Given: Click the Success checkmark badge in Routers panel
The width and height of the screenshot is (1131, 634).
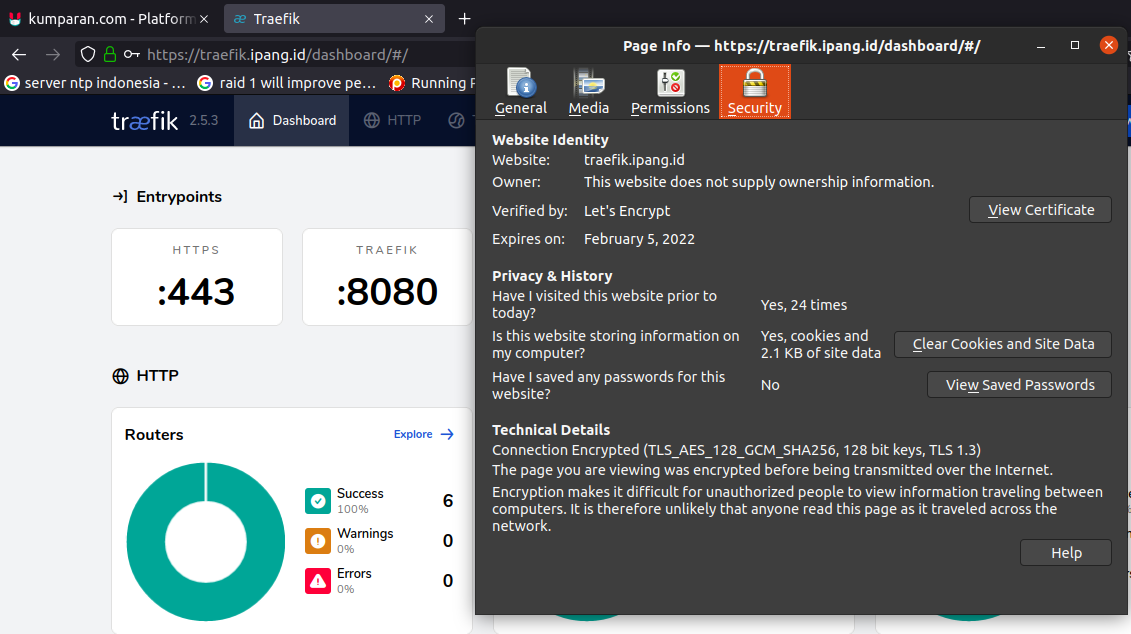Looking at the screenshot, I should pyautogui.click(x=317, y=500).
